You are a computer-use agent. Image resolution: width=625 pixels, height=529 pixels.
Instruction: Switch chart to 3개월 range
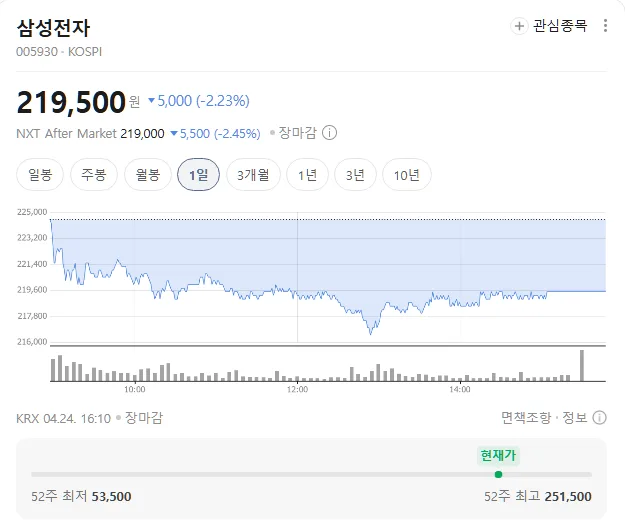tap(253, 175)
